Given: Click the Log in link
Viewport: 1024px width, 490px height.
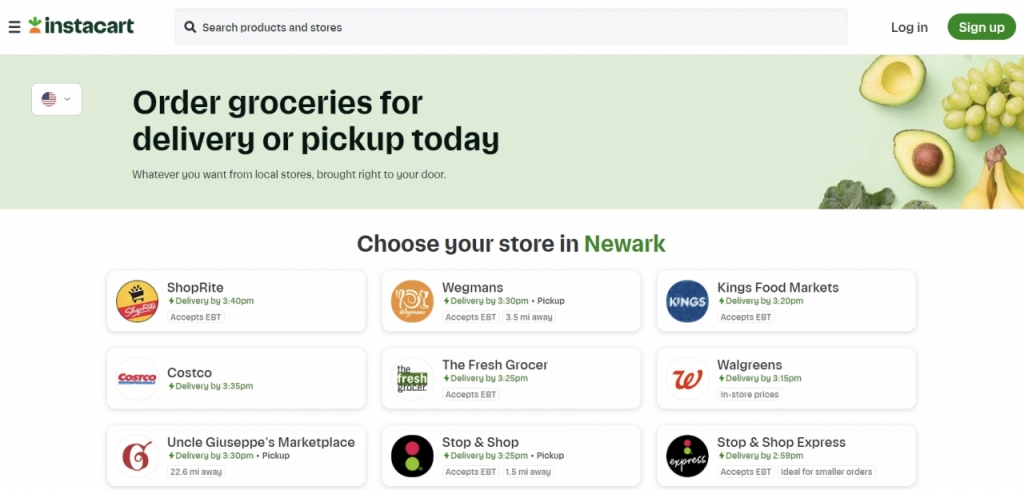Looking at the screenshot, I should click(x=909, y=27).
